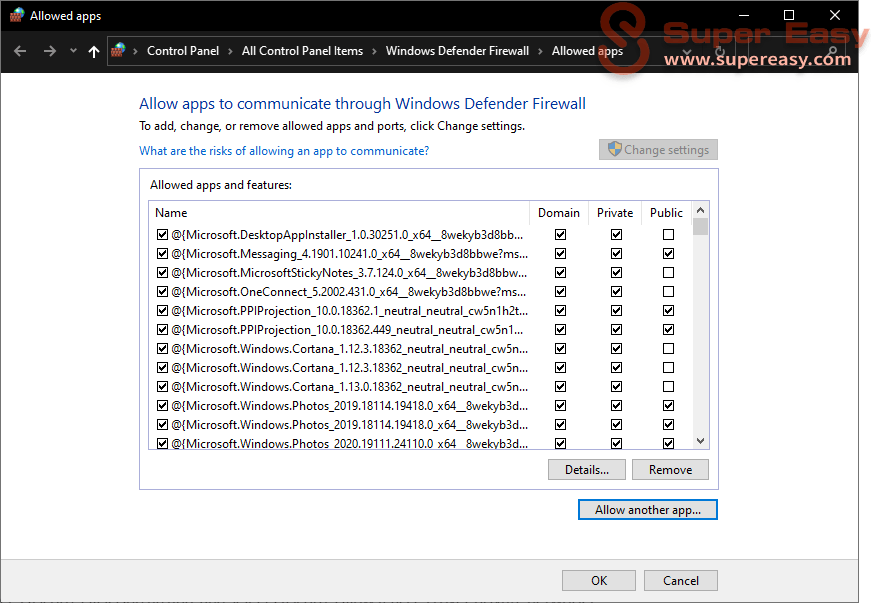Click the list scrollbar up arrow

coord(700,210)
